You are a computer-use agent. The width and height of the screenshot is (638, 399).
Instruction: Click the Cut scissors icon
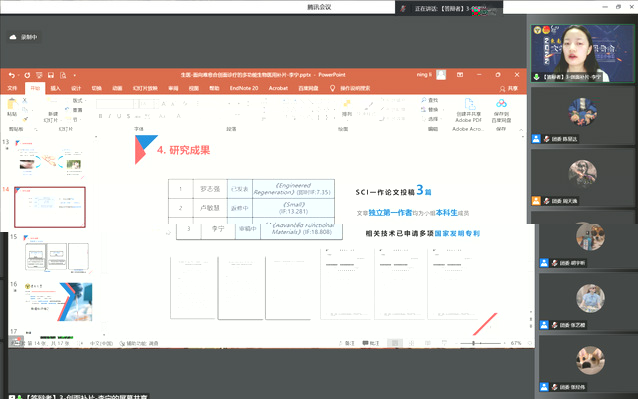(25, 100)
